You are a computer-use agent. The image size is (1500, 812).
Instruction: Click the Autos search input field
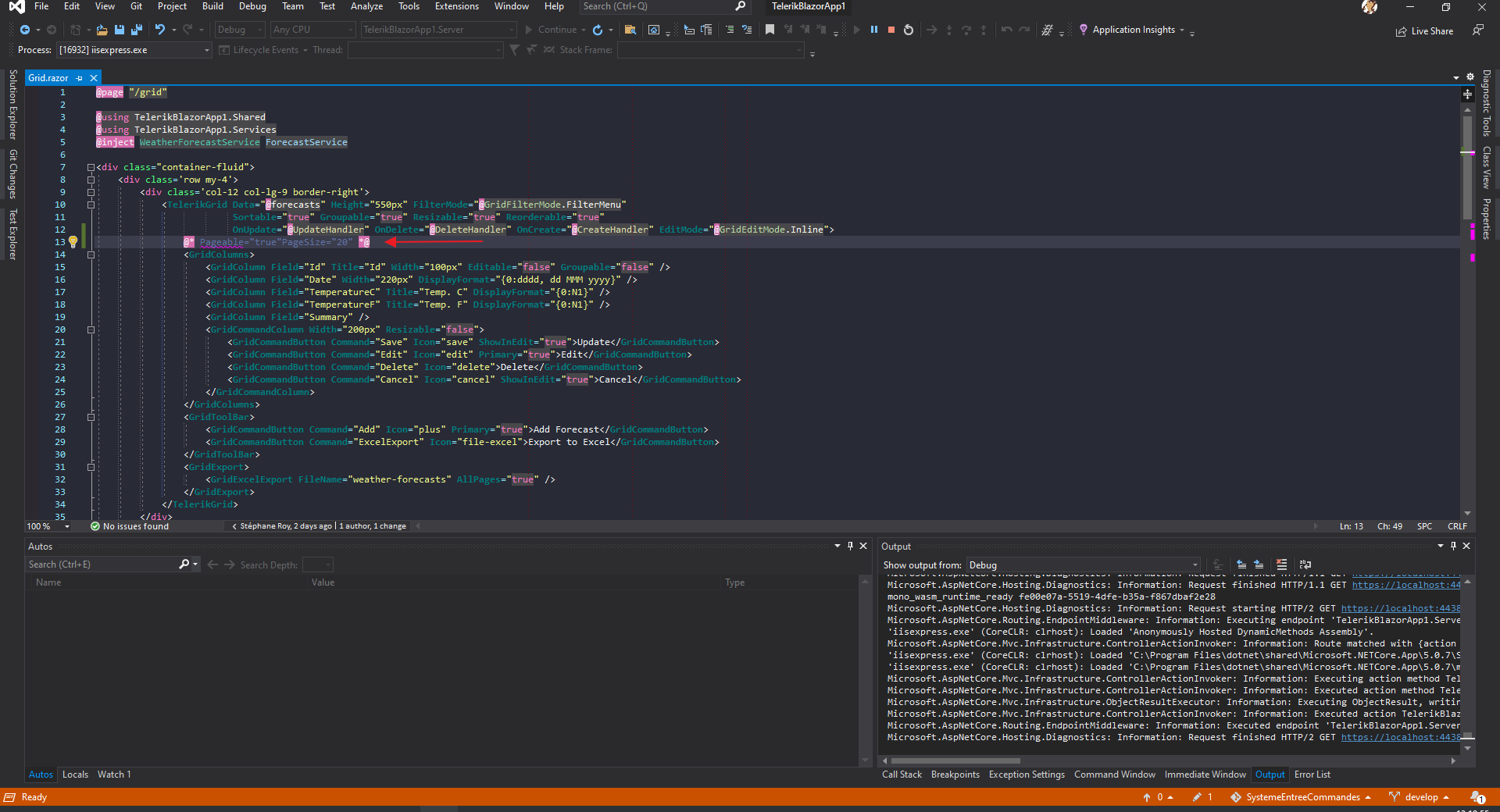tap(102, 564)
